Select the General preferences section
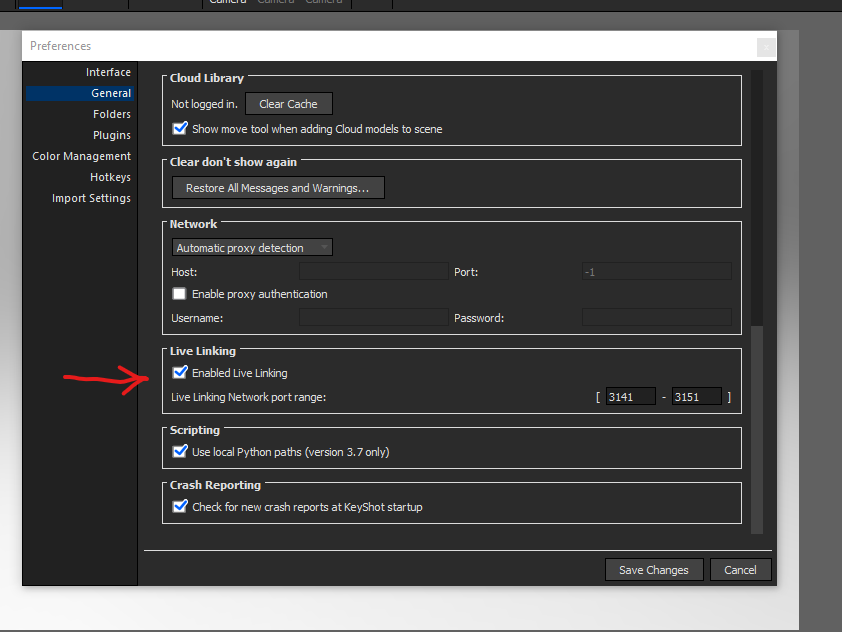This screenshot has height=632, width=842. 110,93
